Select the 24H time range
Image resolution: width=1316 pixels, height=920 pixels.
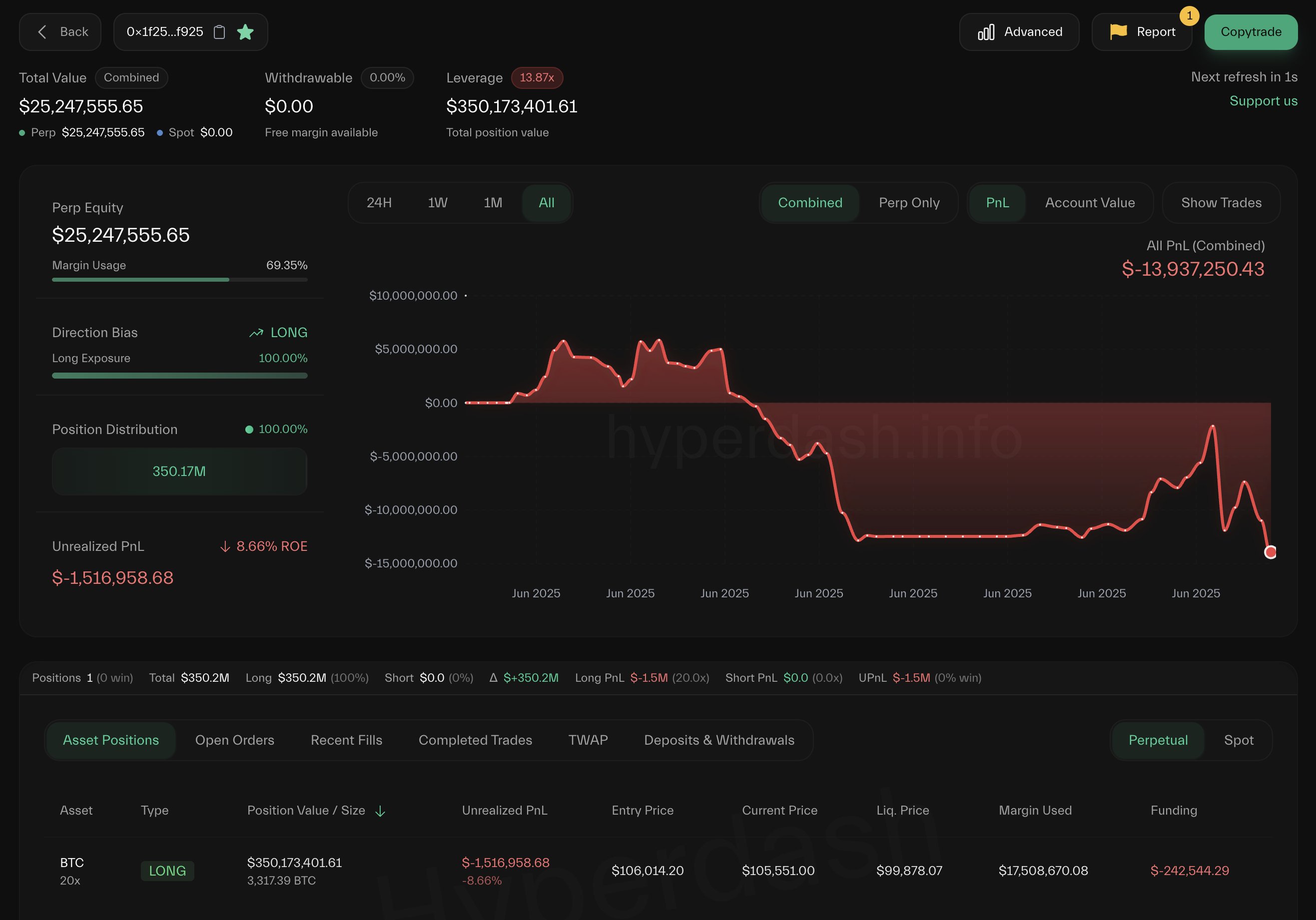[x=379, y=203]
